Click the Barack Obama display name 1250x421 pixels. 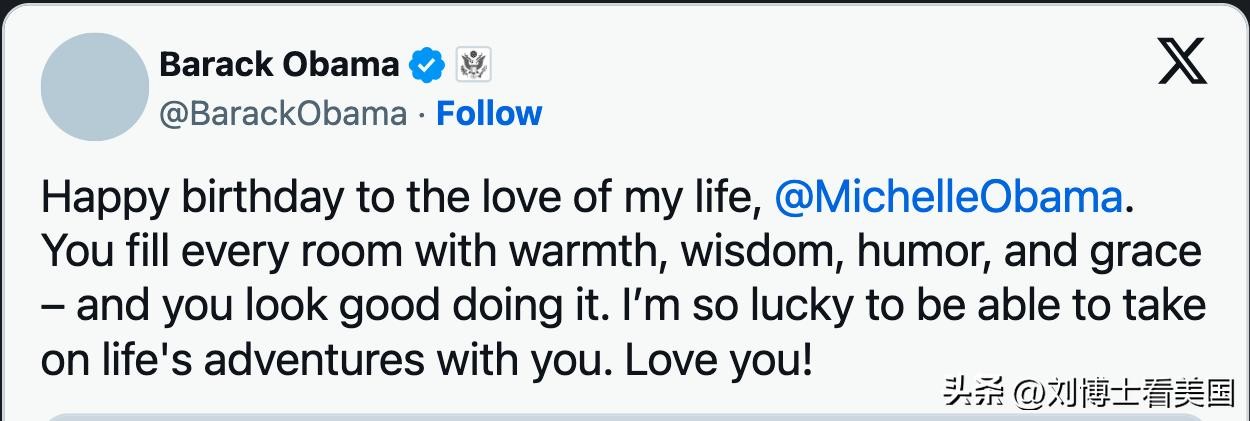coord(279,65)
